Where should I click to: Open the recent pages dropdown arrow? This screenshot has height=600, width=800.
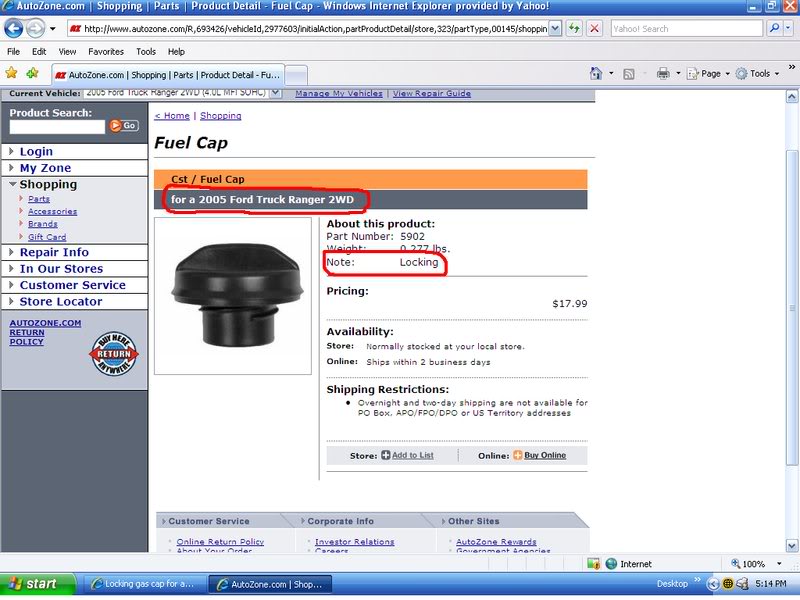tap(53, 29)
